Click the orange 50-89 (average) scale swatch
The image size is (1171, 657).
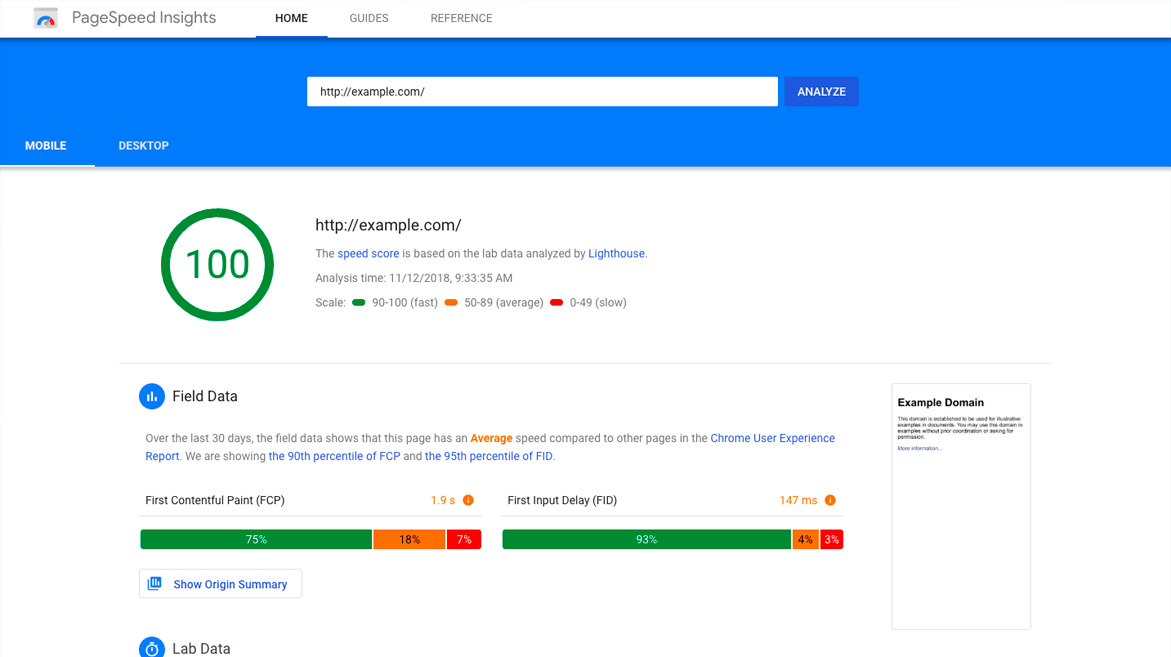point(451,302)
